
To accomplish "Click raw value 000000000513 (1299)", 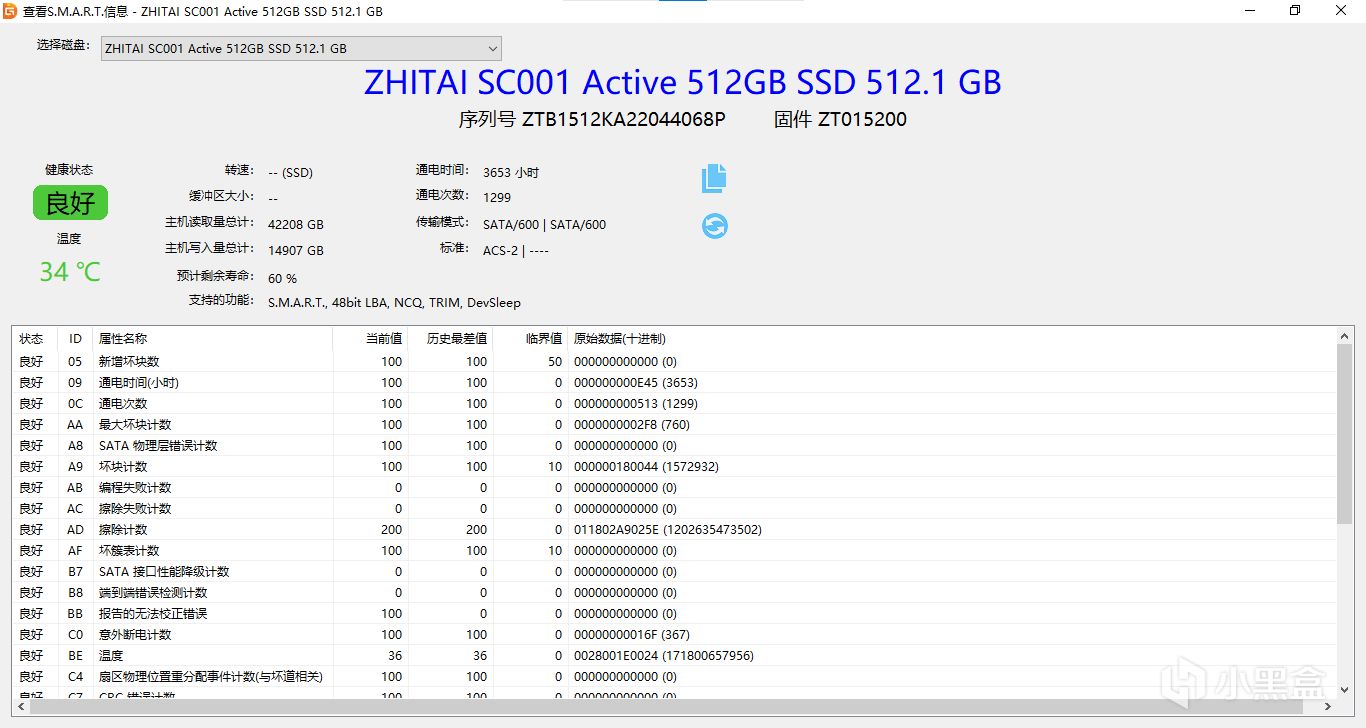I will click(636, 403).
